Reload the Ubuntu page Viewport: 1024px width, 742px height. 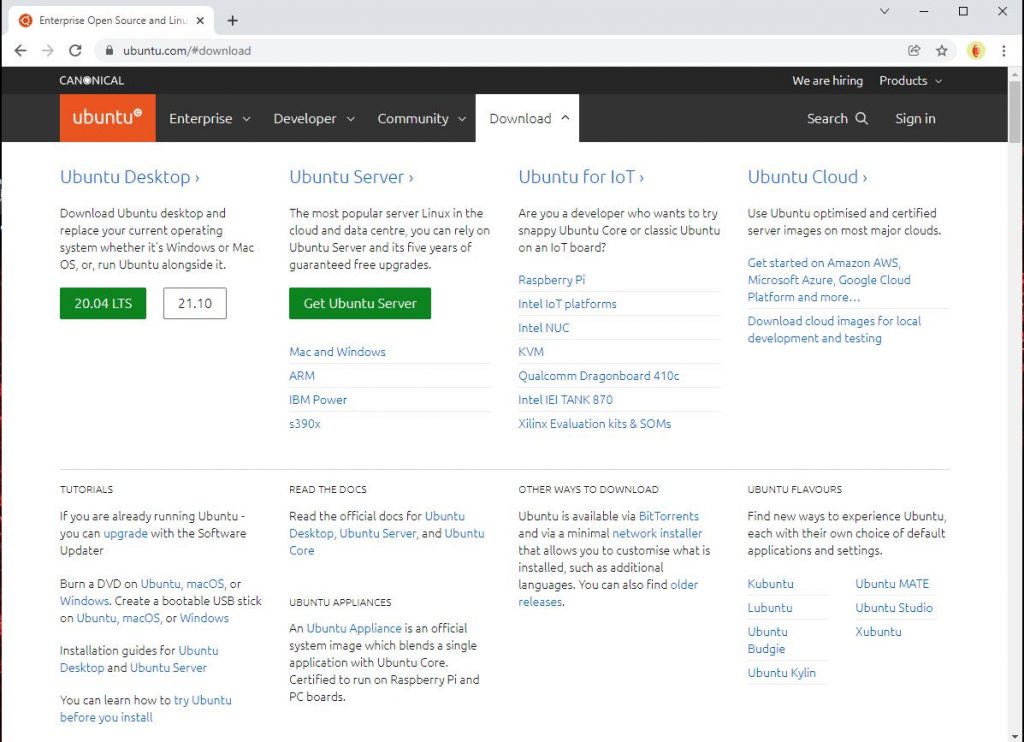pos(75,50)
